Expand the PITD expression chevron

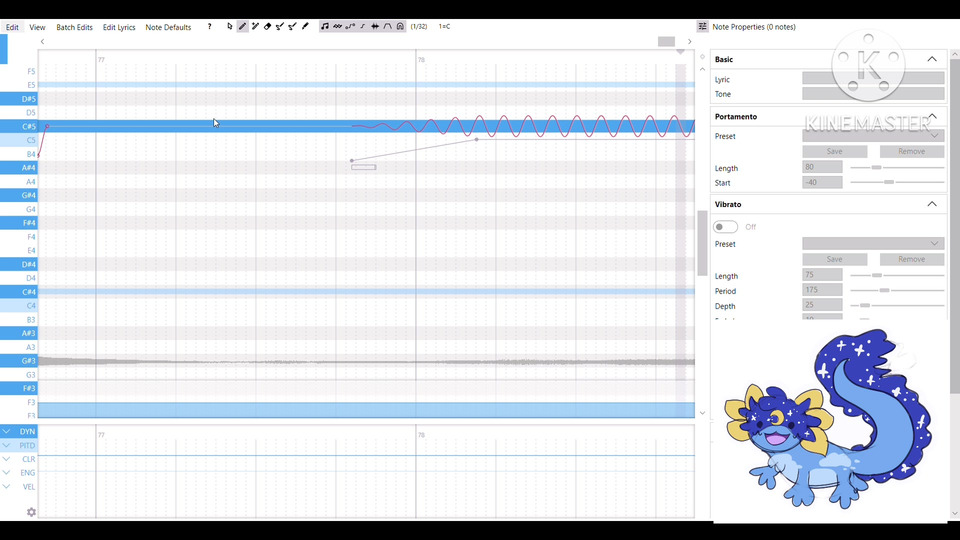tap(6, 445)
